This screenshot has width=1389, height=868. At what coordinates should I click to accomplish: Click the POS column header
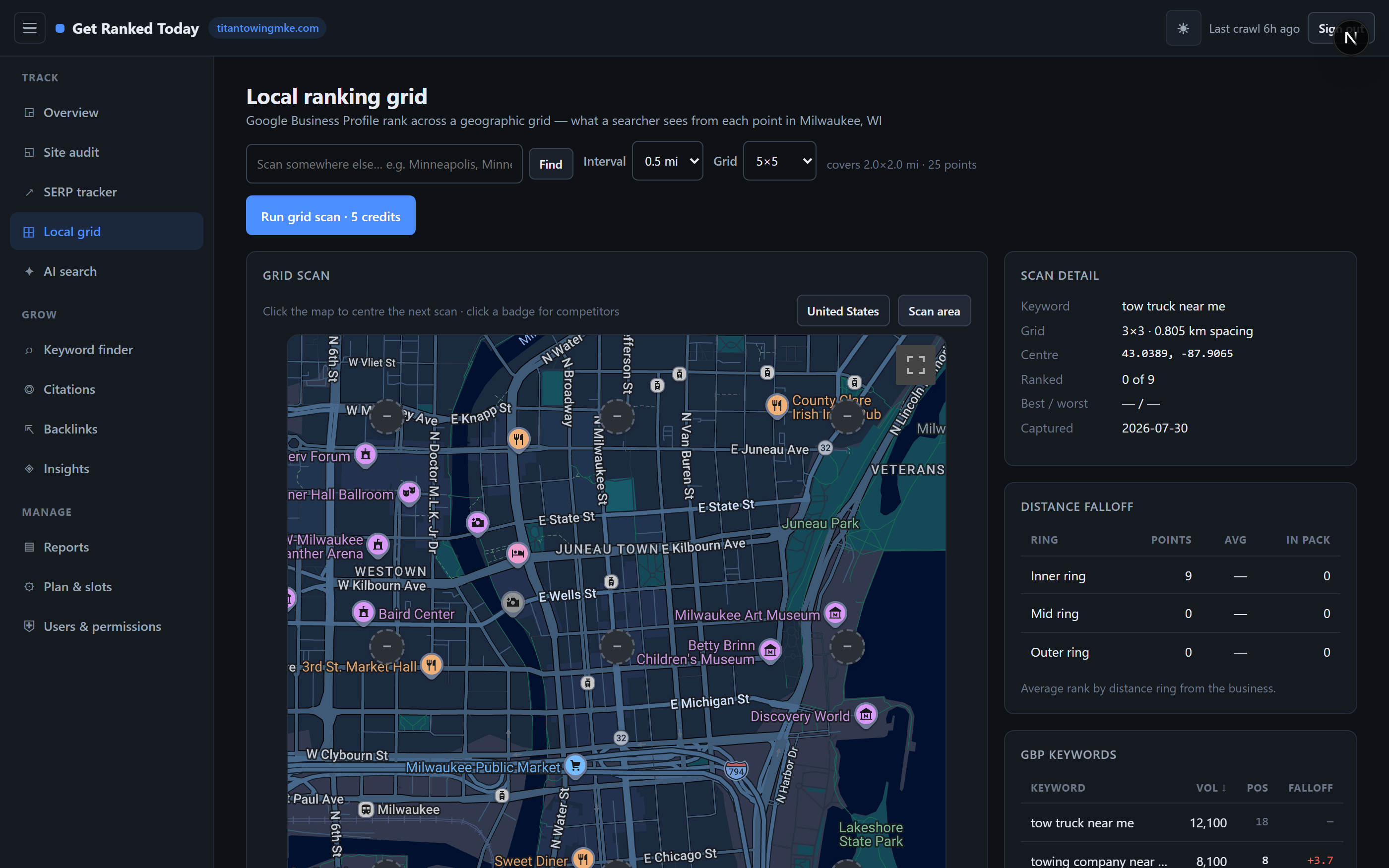1257,788
